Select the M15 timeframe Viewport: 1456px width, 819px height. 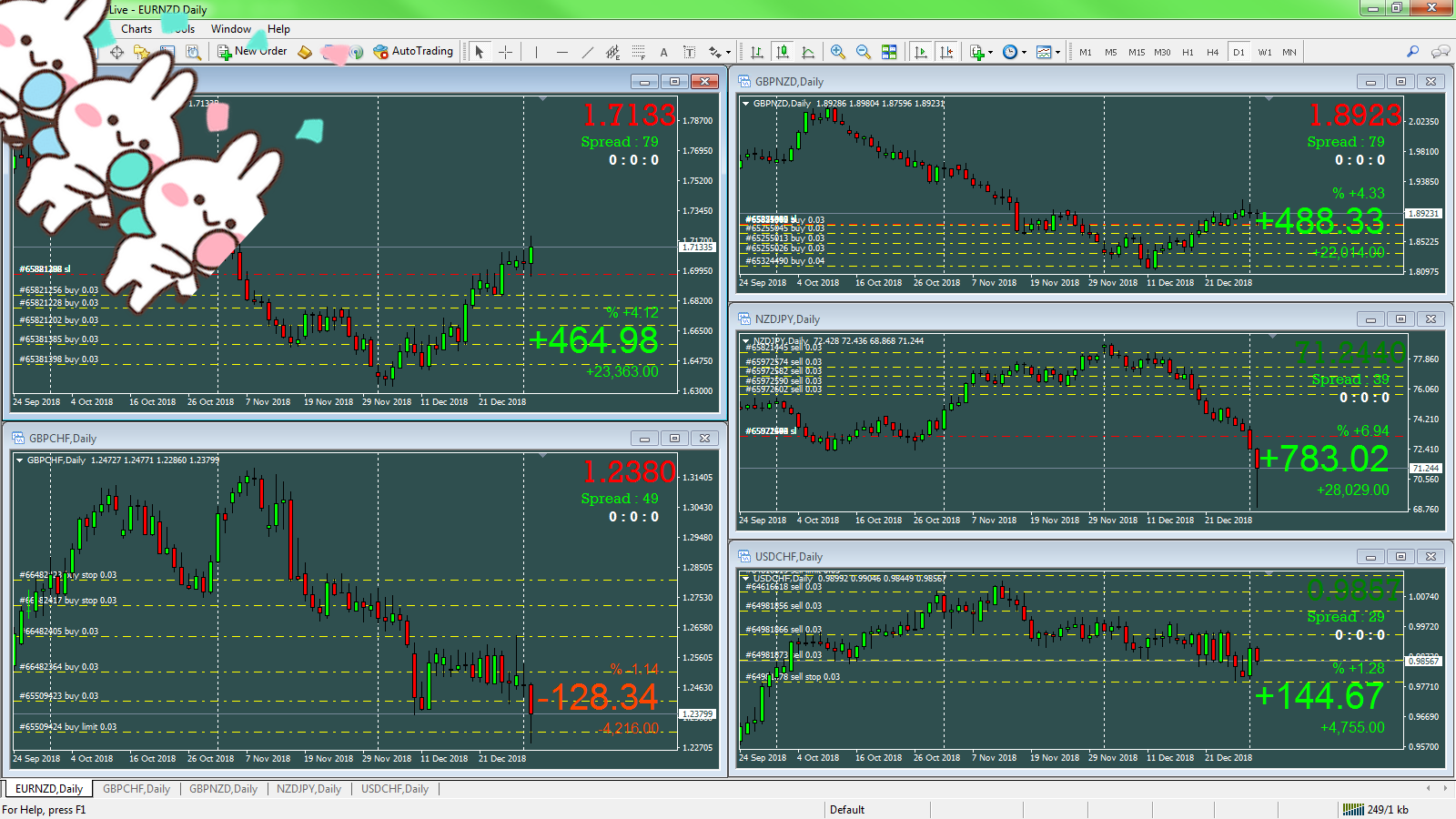tap(1137, 52)
